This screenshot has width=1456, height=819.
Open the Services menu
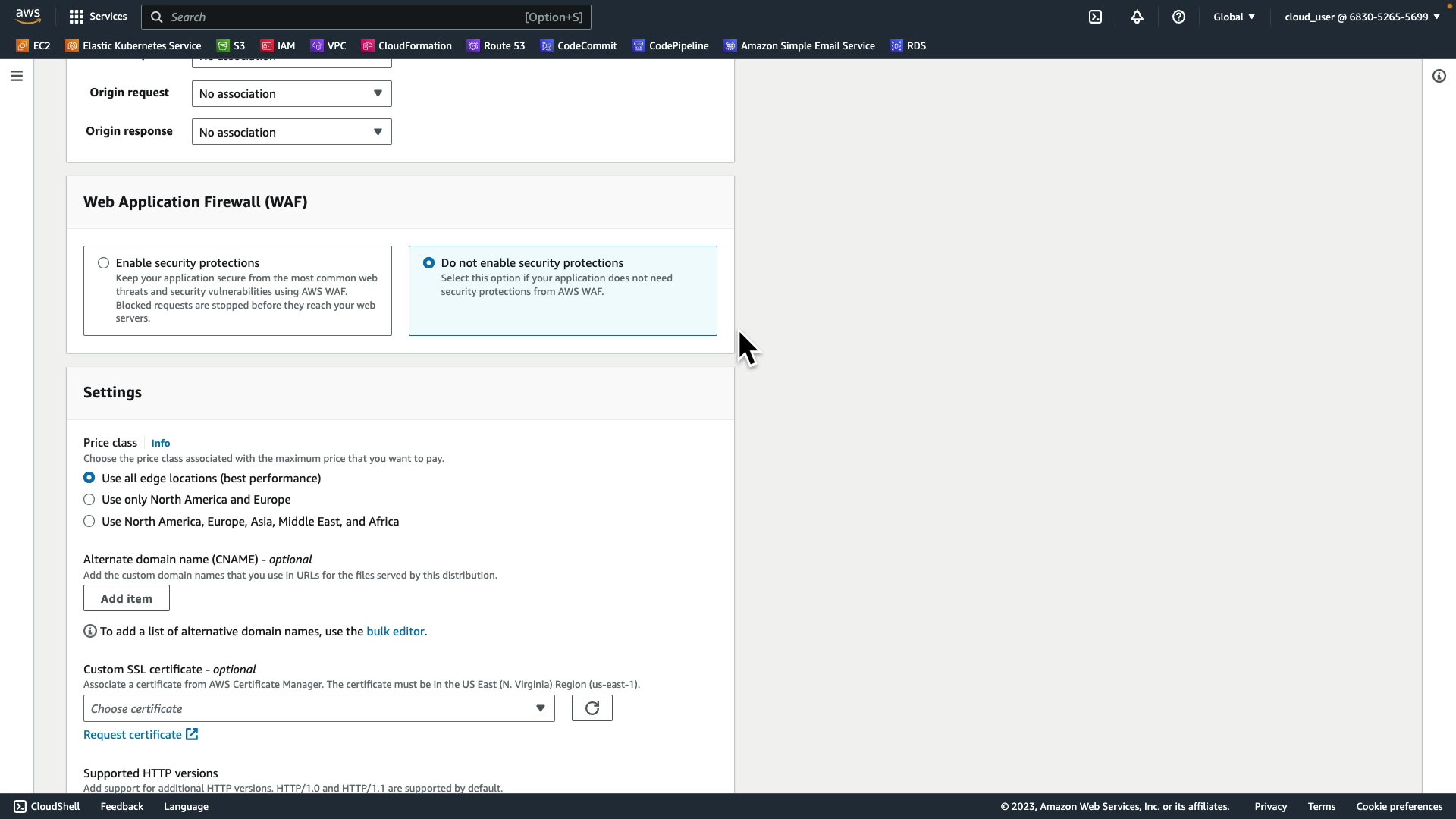(x=98, y=17)
